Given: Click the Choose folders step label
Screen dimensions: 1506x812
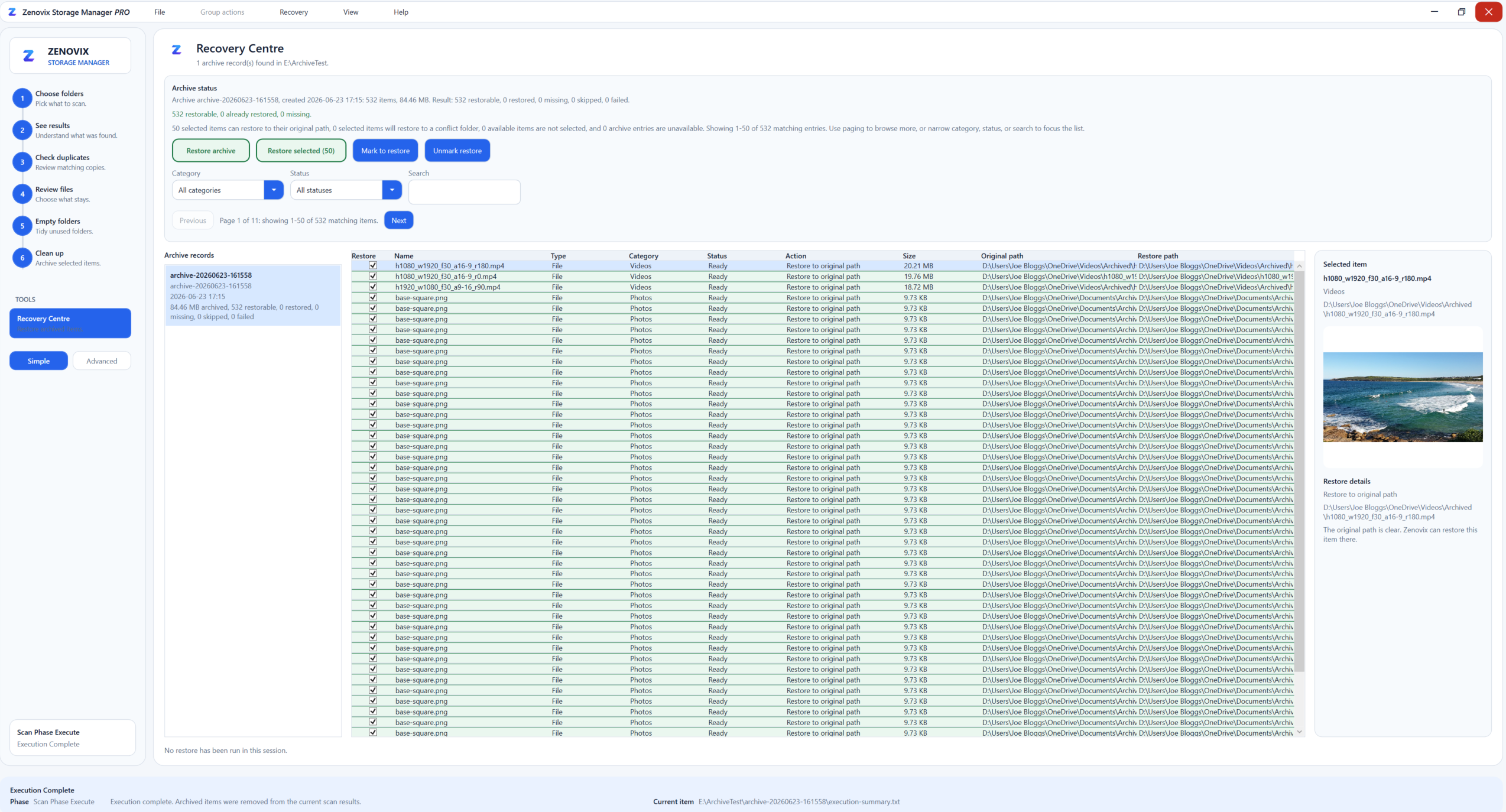Looking at the screenshot, I should [x=59, y=93].
